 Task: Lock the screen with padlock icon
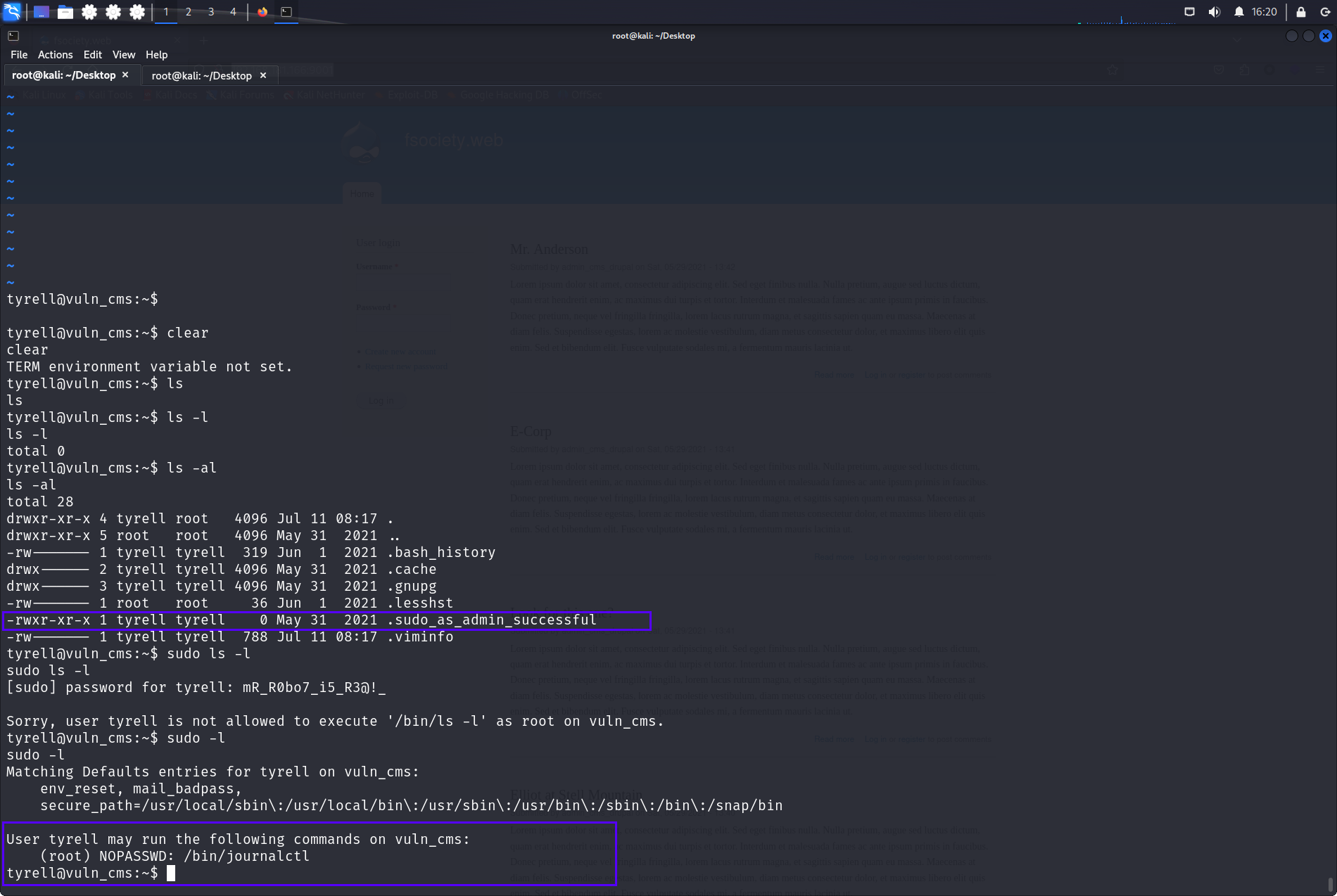(x=1301, y=12)
